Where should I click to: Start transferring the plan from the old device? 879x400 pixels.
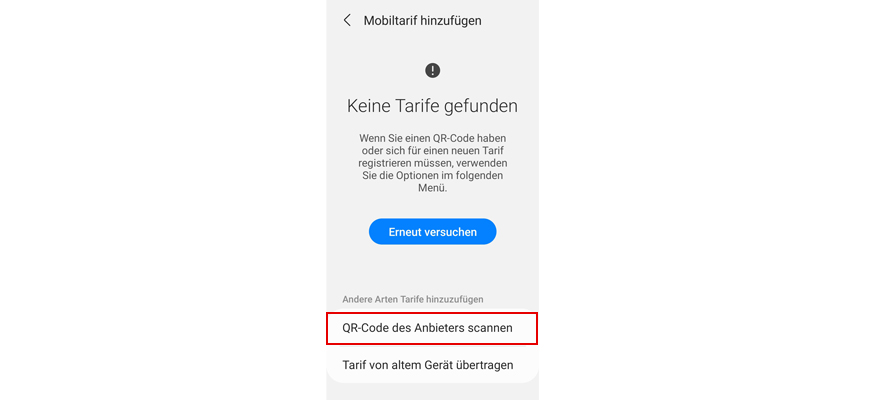pyautogui.click(x=432, y=365)
